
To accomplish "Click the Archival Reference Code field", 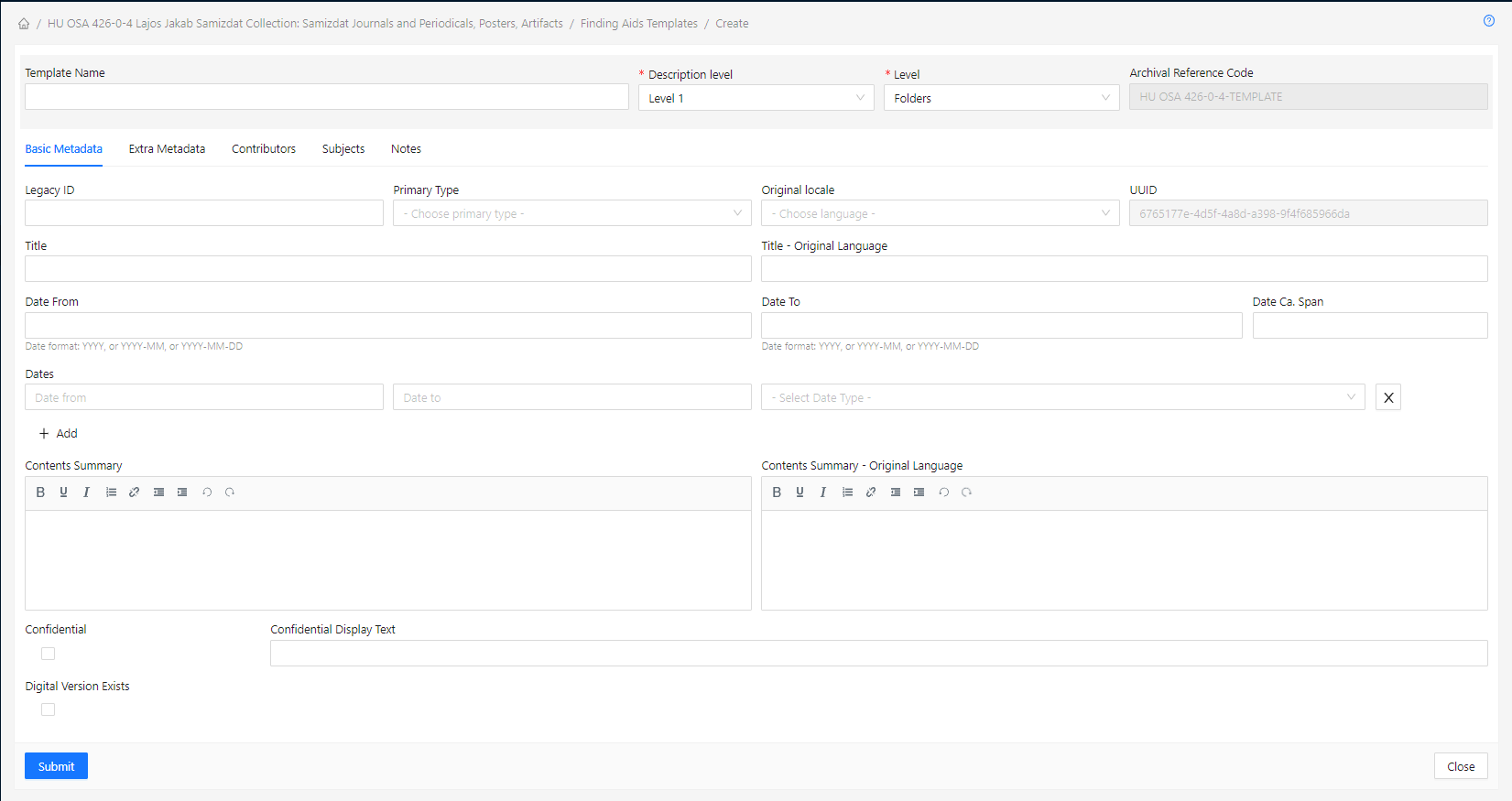I will pos(1309,97).
